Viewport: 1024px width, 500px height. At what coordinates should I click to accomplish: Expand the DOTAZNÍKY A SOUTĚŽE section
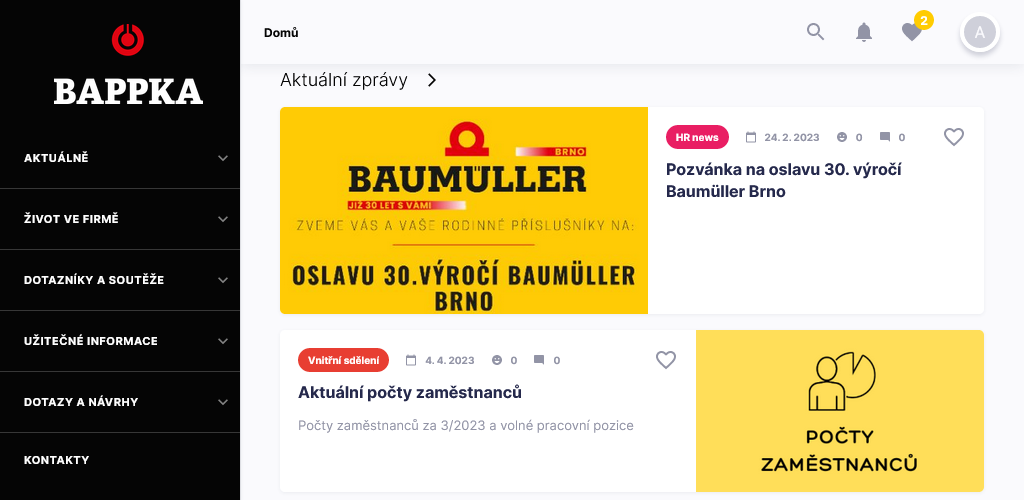[x=120, y=280]
